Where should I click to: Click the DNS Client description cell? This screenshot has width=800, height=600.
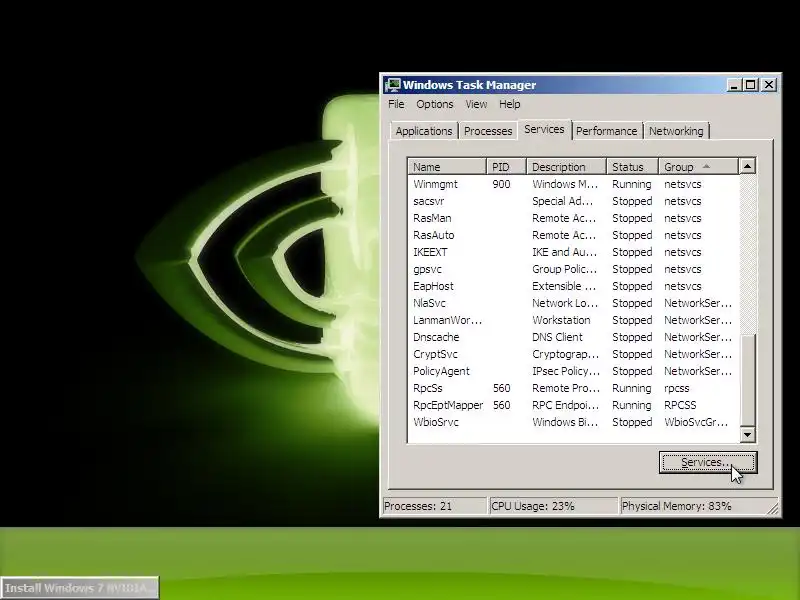[557, 337]
